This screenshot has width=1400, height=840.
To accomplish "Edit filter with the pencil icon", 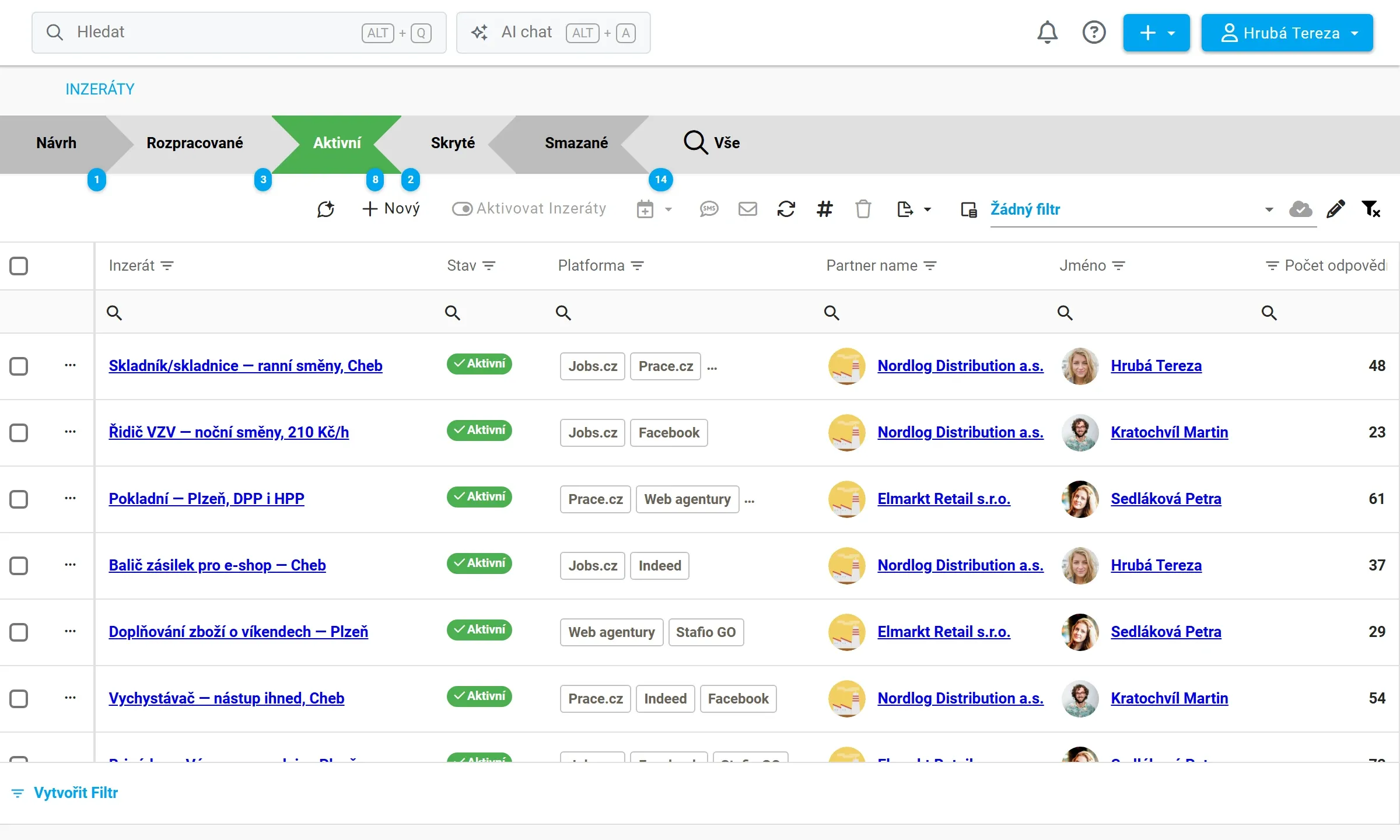I will pyautogui.click(x=1335, y=209).
